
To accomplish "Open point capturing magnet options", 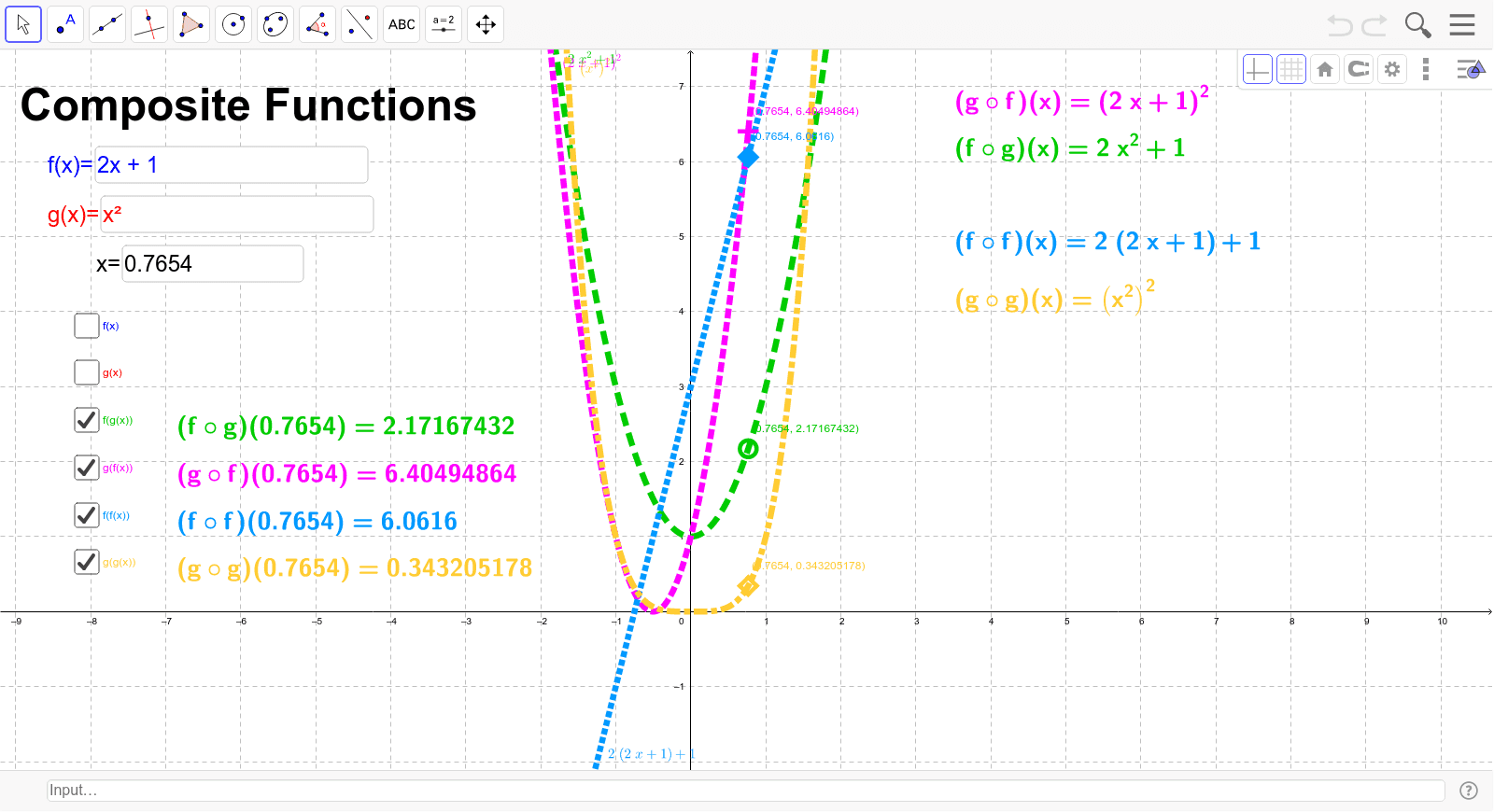I will pyautogui.click(x=1359, y=69).
